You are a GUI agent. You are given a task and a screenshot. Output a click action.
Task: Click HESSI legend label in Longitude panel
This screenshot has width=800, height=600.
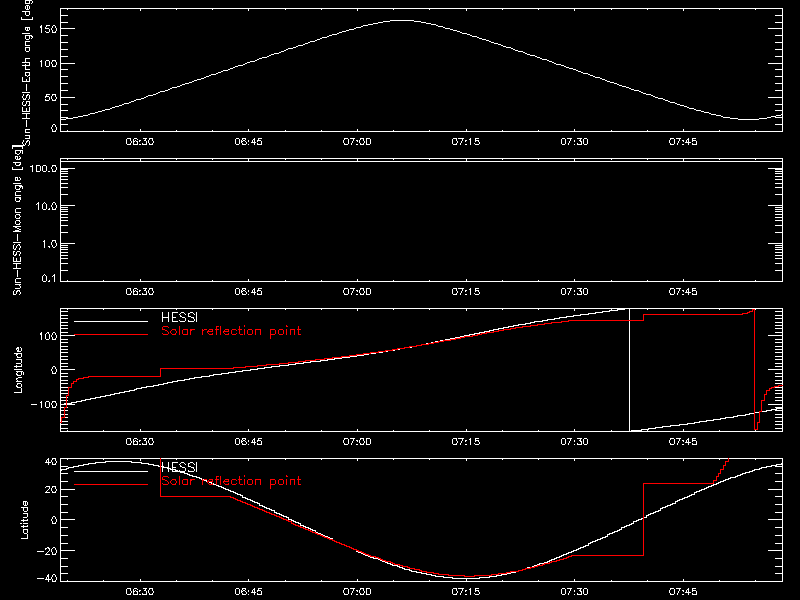179,317
